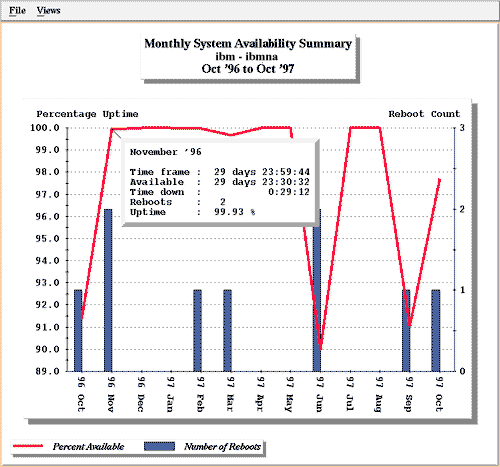Click the 'Uptime : 99.93 %' tooltip row
The height and width of the screenshot is (467, 500).
pyautogui.click(x=193, y=212)
